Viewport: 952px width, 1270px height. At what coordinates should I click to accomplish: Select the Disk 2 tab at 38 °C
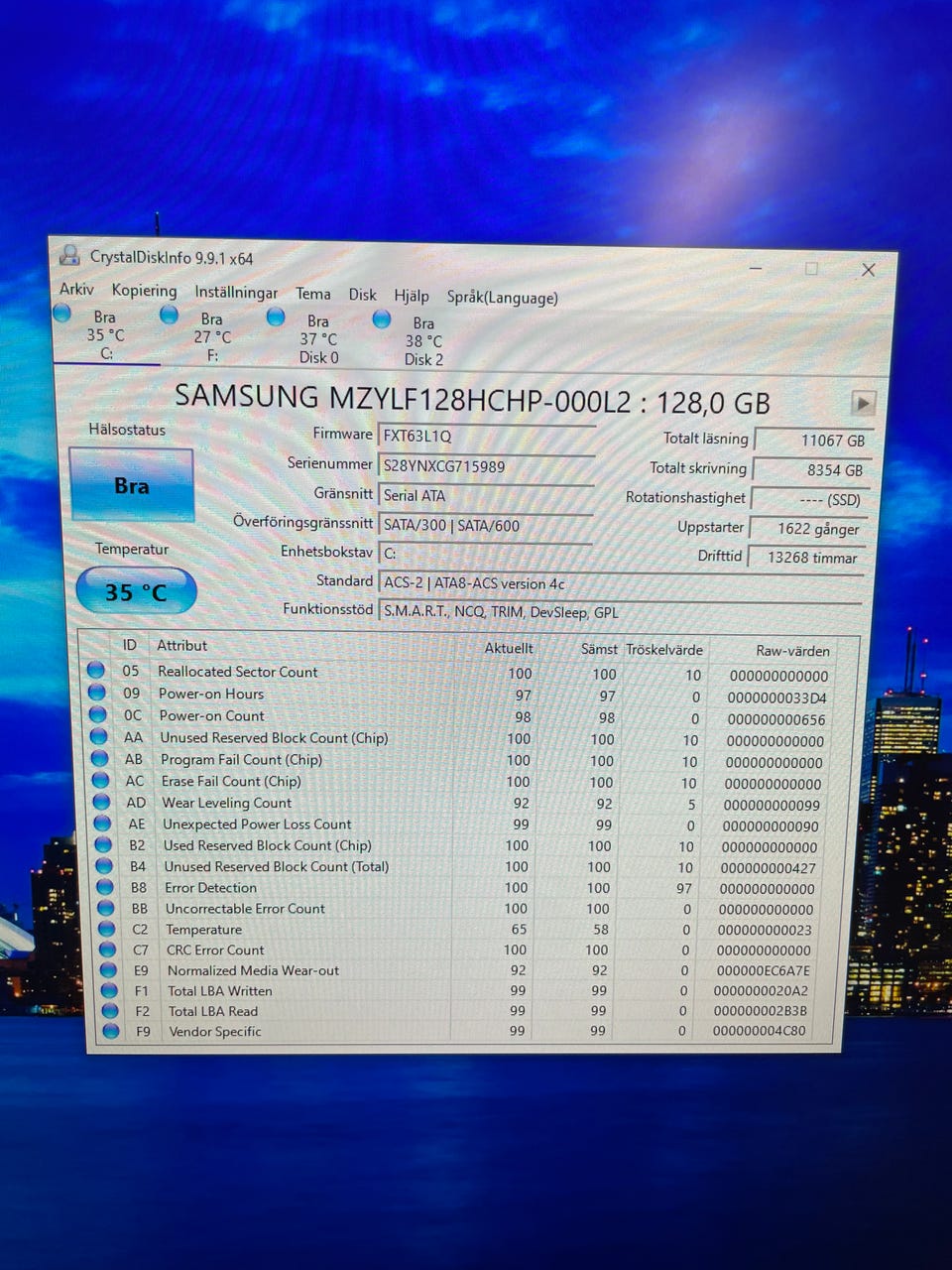(422, 340)
